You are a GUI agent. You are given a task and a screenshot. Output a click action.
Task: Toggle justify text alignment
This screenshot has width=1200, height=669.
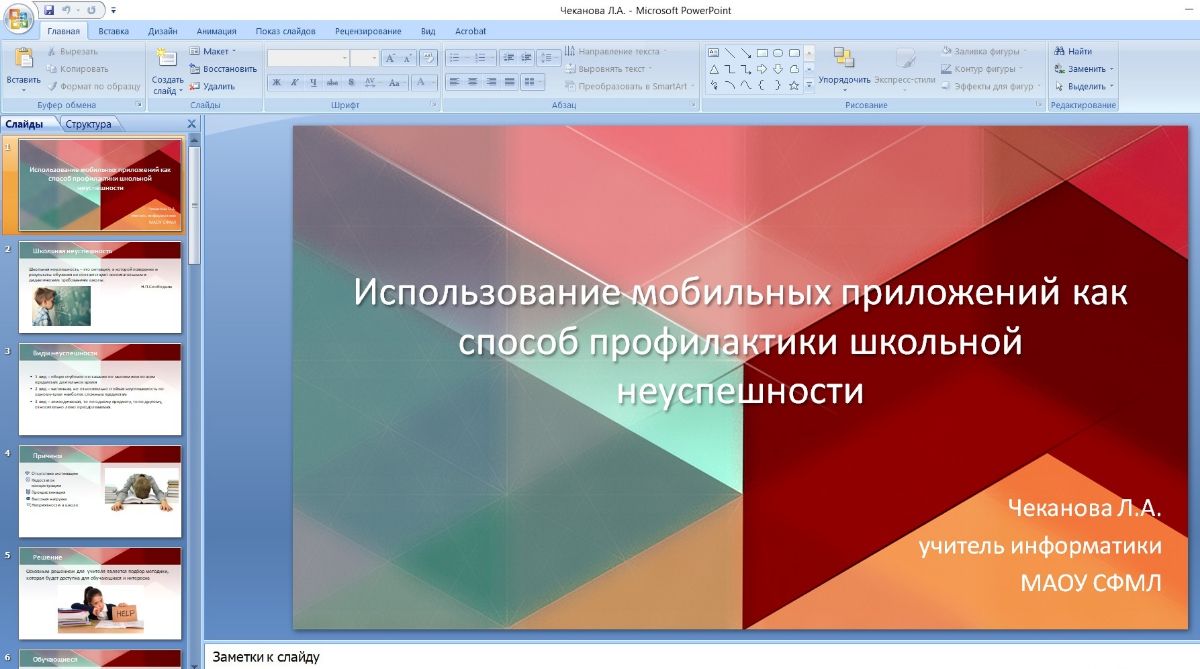coord(509,82)
